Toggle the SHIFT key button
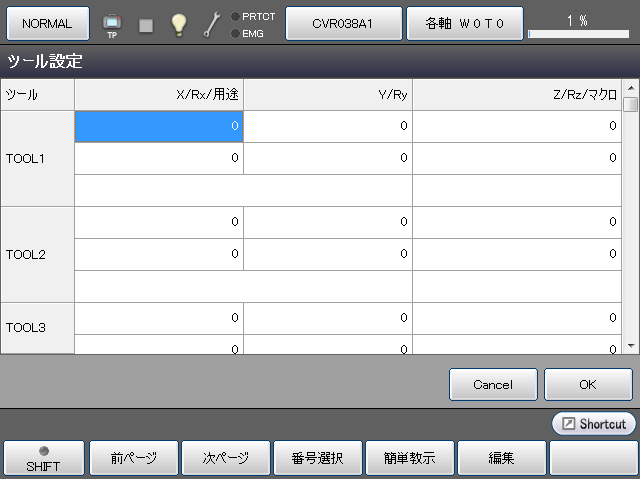This screenshot has height=479, width=640. tap(43, 458)
